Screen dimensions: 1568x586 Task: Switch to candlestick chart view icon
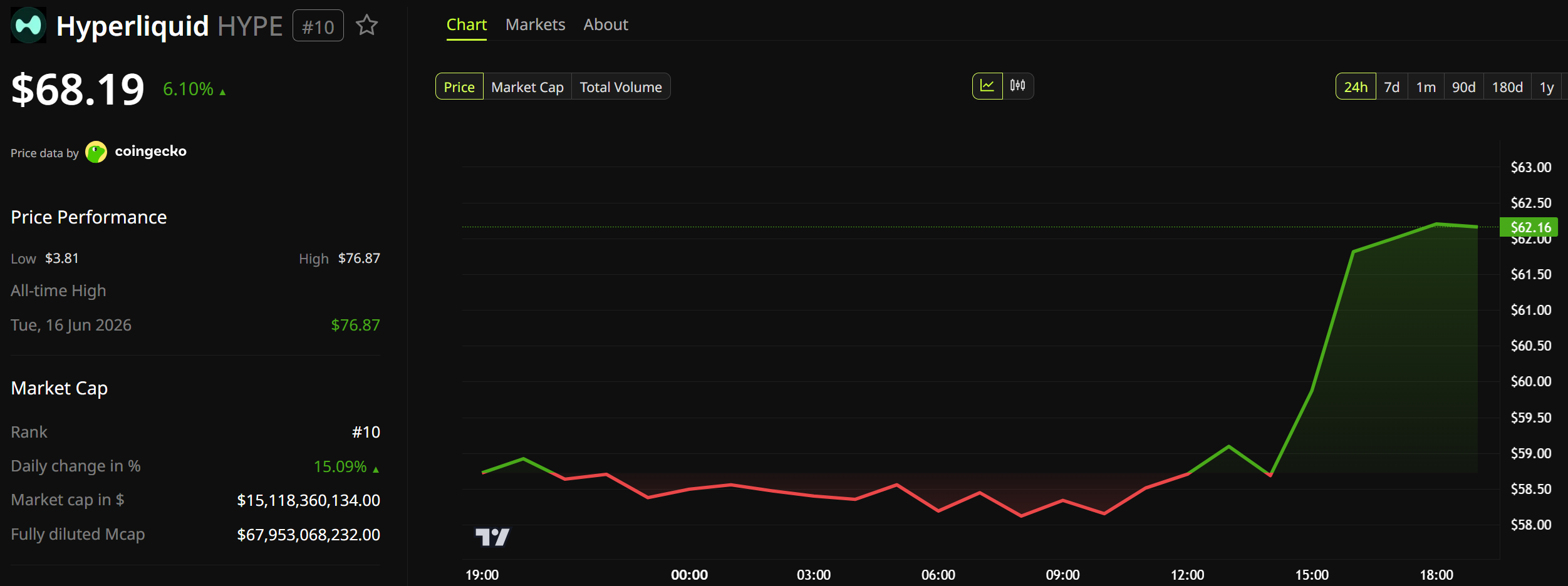pos(1018,86)
